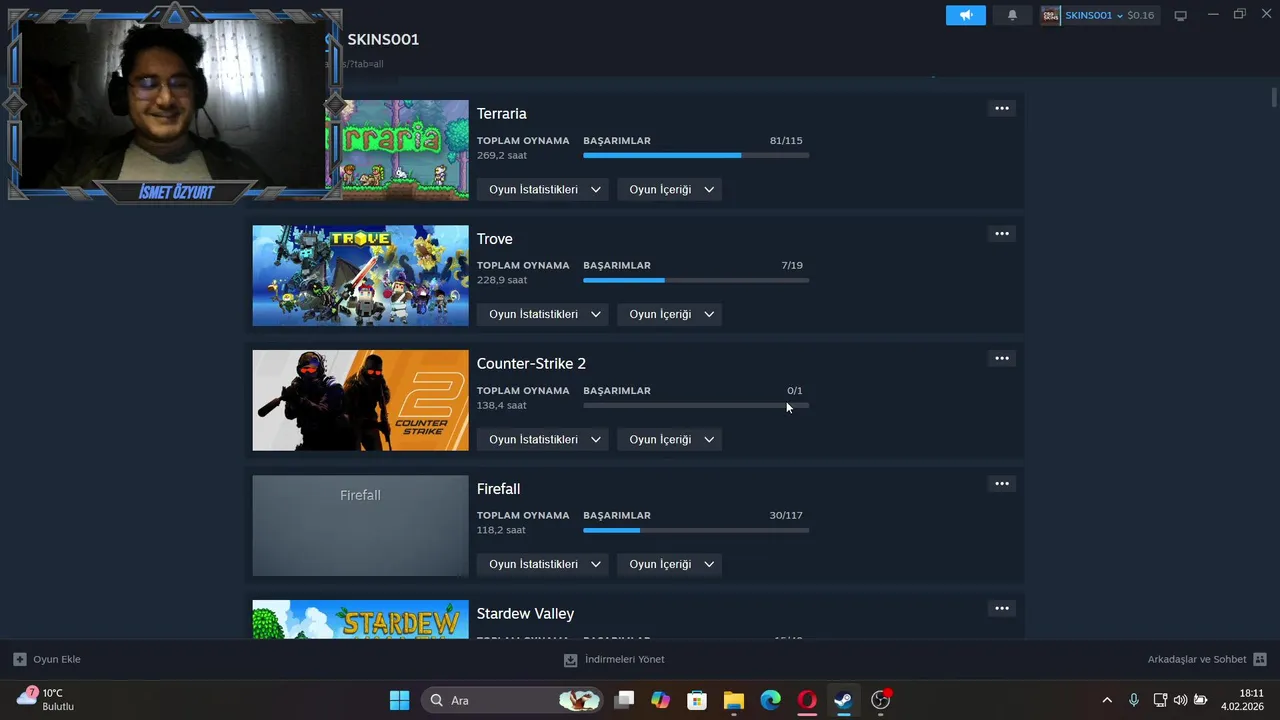Click the Stardew Valley cover image
1280x720 pixels.
360,619
